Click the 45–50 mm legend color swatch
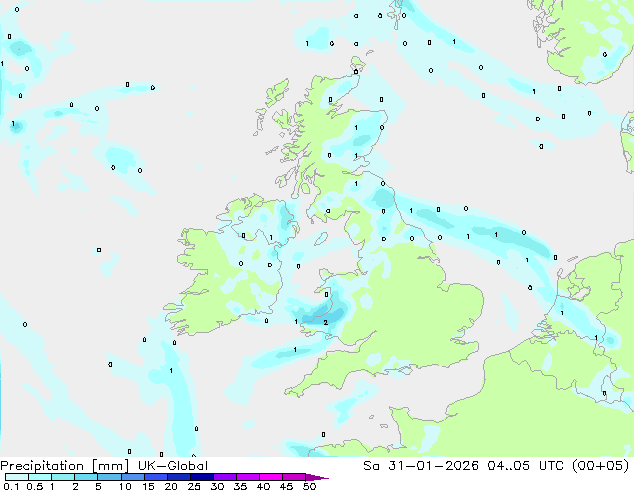Image resolution: width=634 pixels, height=490 pixels. coord(293,477)
